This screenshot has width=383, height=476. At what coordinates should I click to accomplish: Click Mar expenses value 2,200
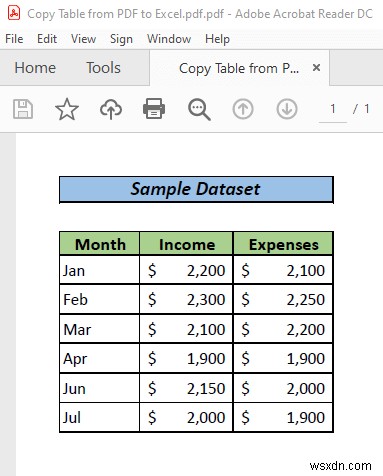pos(306,329)
